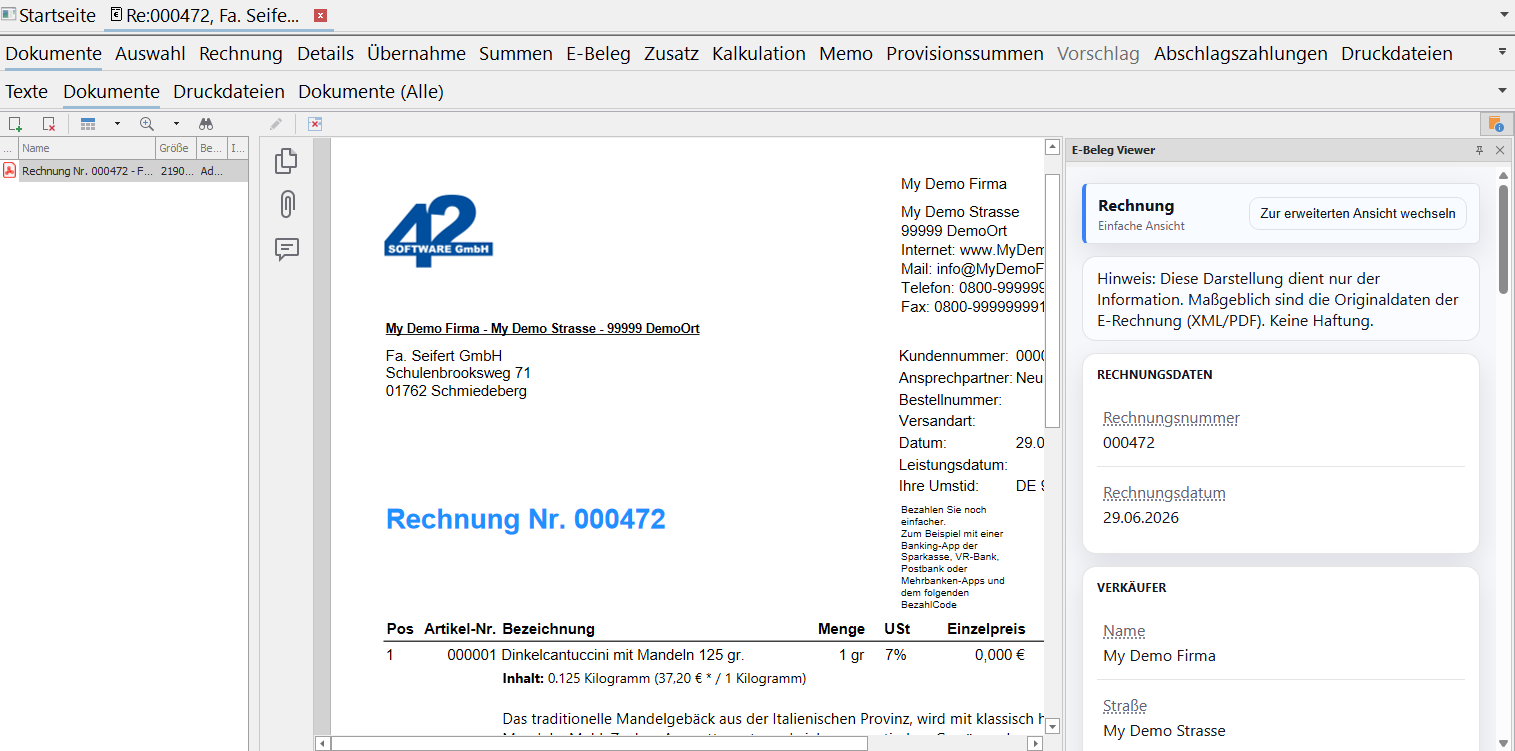
Task: Close the E-Beleg Viewer panel
Action: (1500, 150)
